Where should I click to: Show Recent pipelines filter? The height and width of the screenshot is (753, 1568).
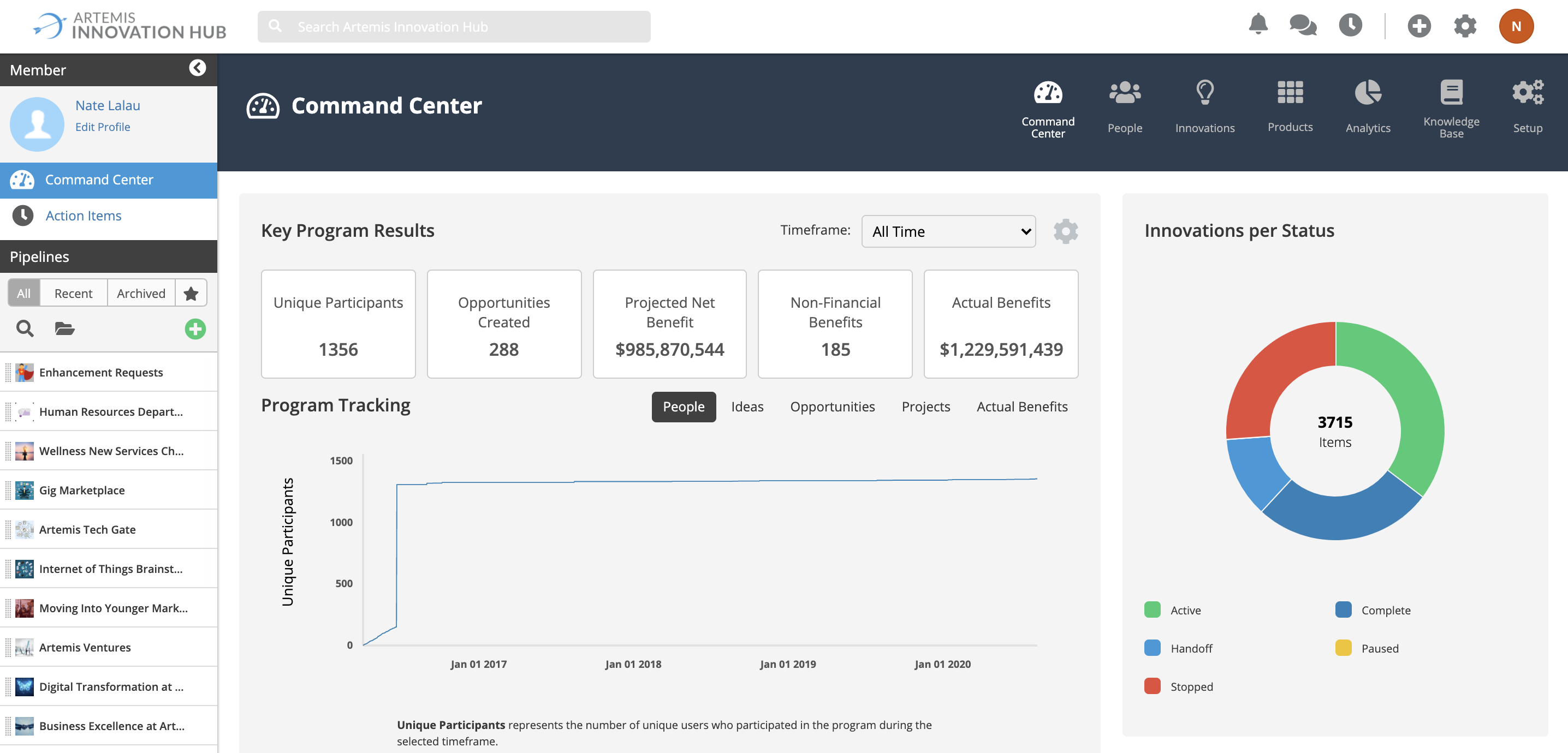coord(74,293)
